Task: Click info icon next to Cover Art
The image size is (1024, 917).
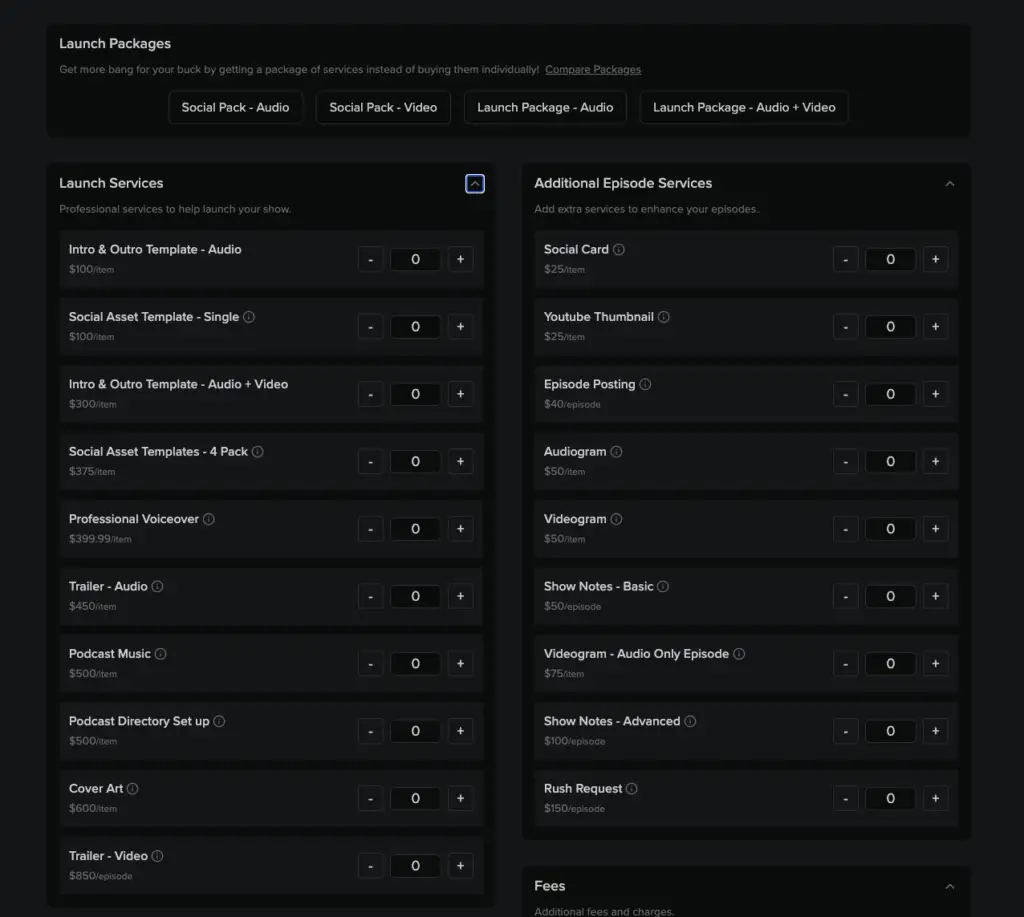Action: 133,788
